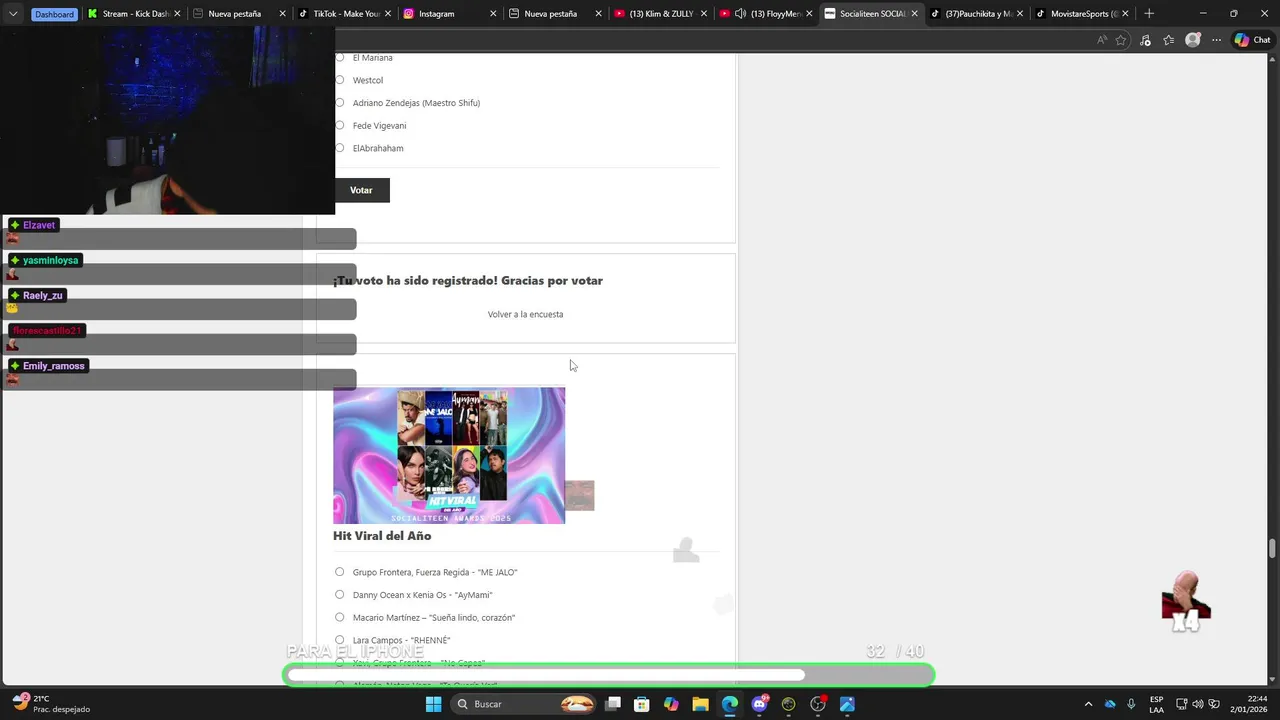Open the volume control in the tray
This screenshot has height=720, width=1280.
point(1197,704)
